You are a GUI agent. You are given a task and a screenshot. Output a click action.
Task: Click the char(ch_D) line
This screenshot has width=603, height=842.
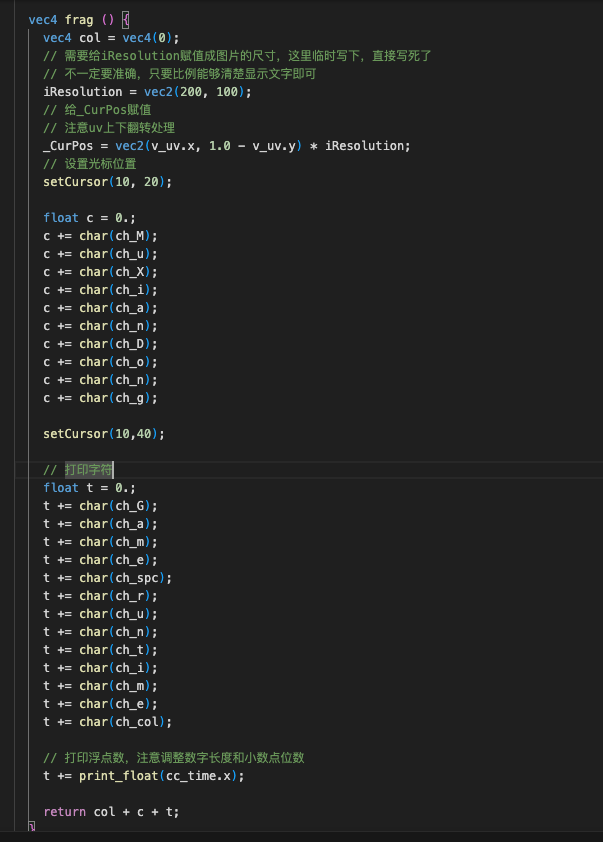coord(100,343)
